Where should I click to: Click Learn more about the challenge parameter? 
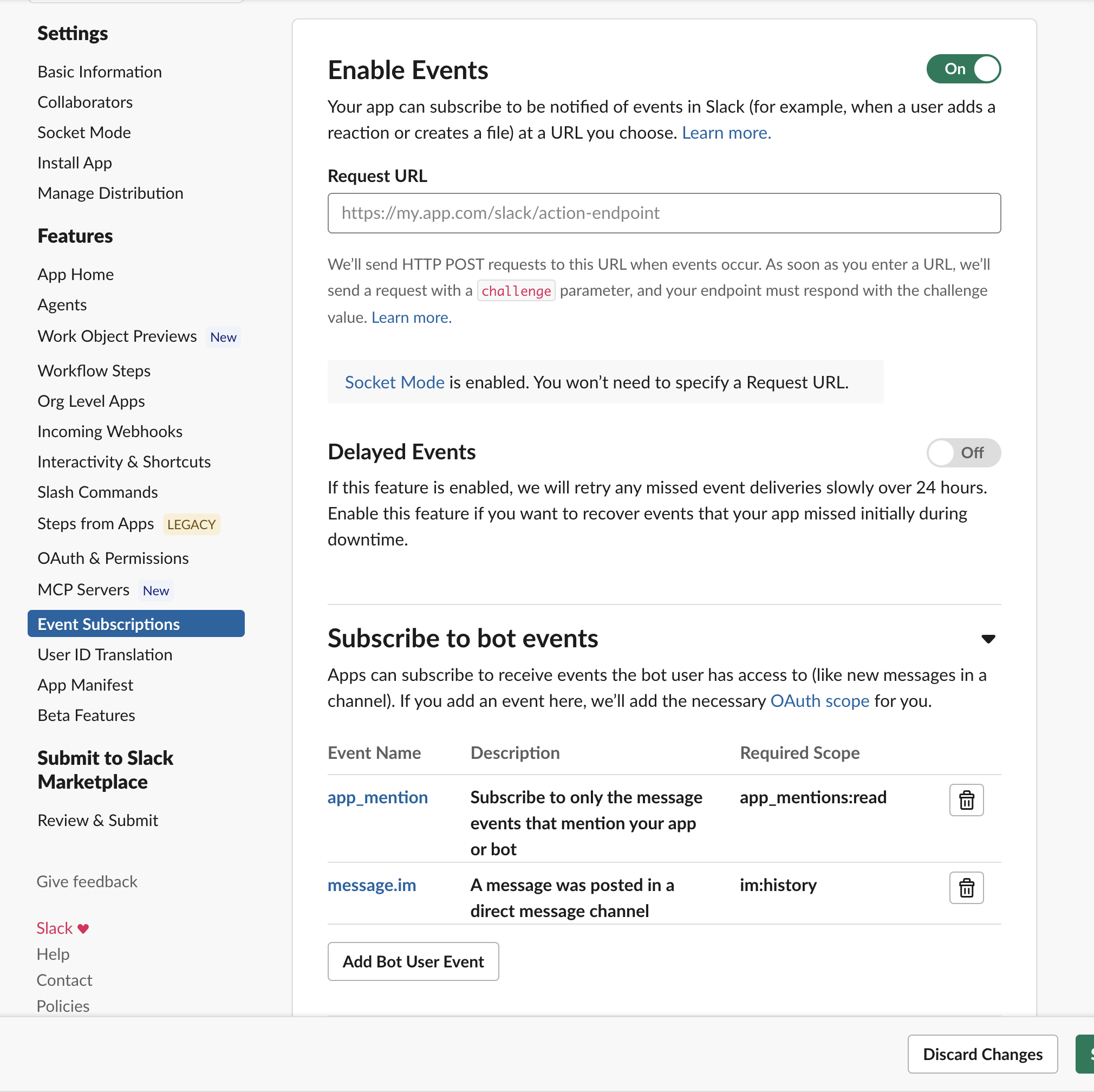click(412, 317)
